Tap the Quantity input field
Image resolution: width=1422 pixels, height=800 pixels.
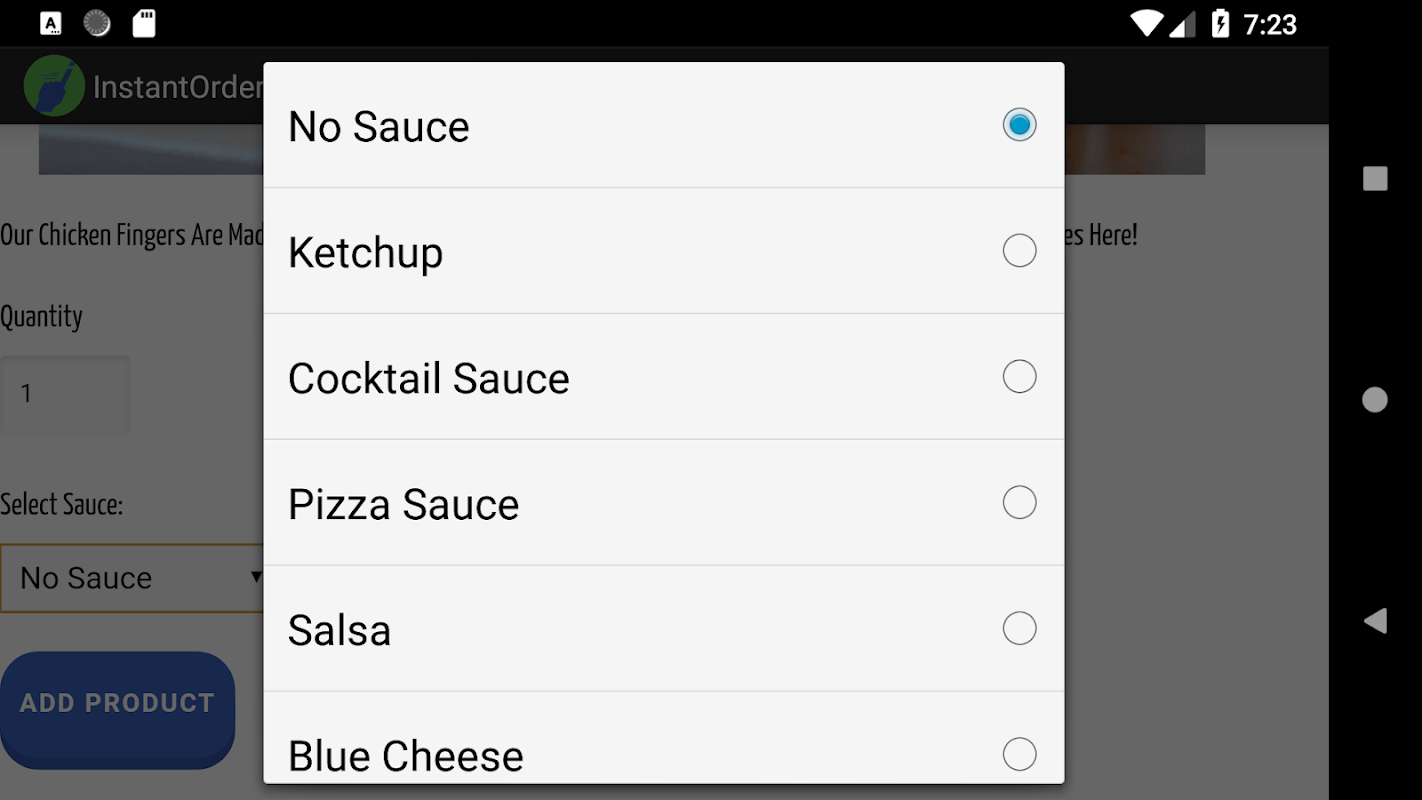[65, 394]
